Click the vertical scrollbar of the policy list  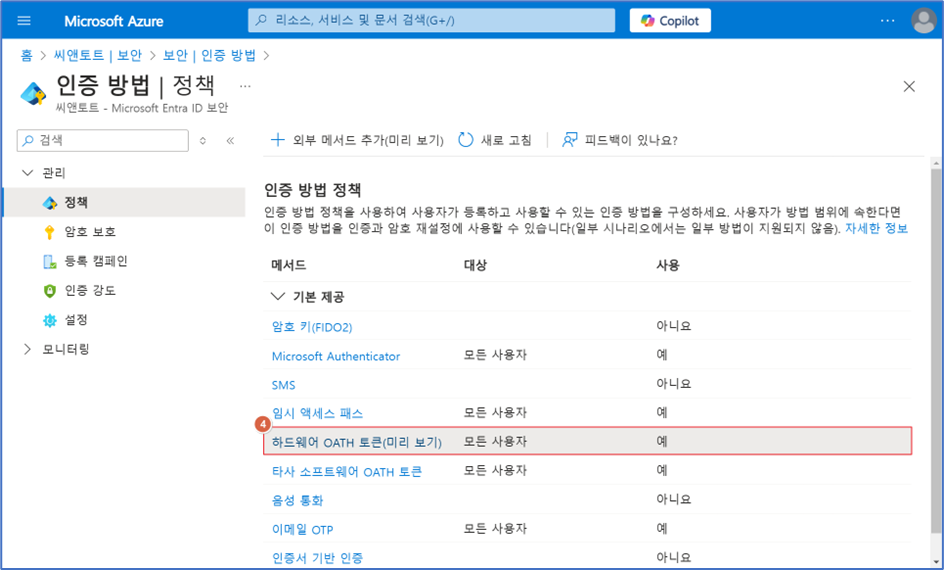936,349
